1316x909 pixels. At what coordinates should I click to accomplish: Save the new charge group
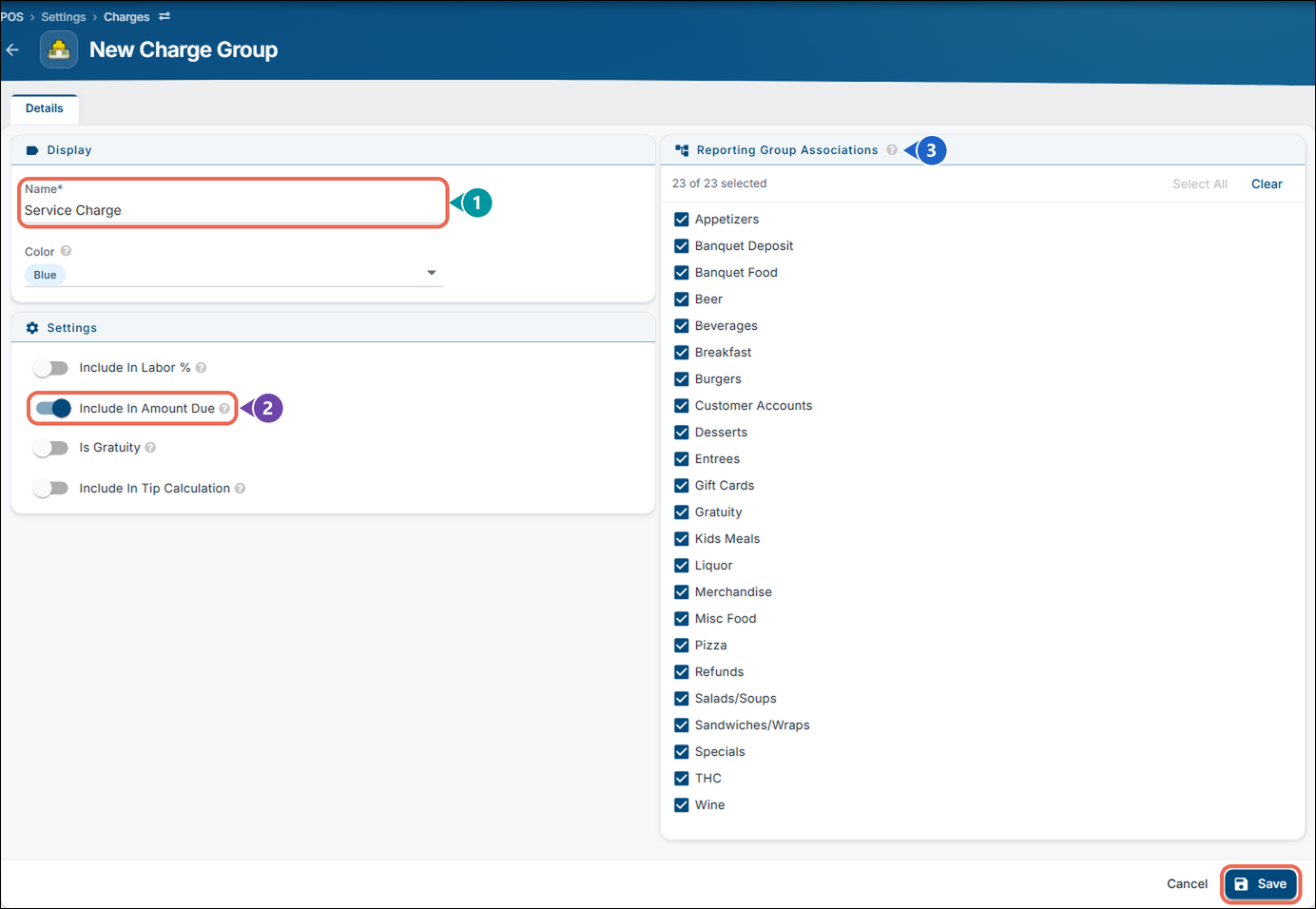click(1261, 883)
